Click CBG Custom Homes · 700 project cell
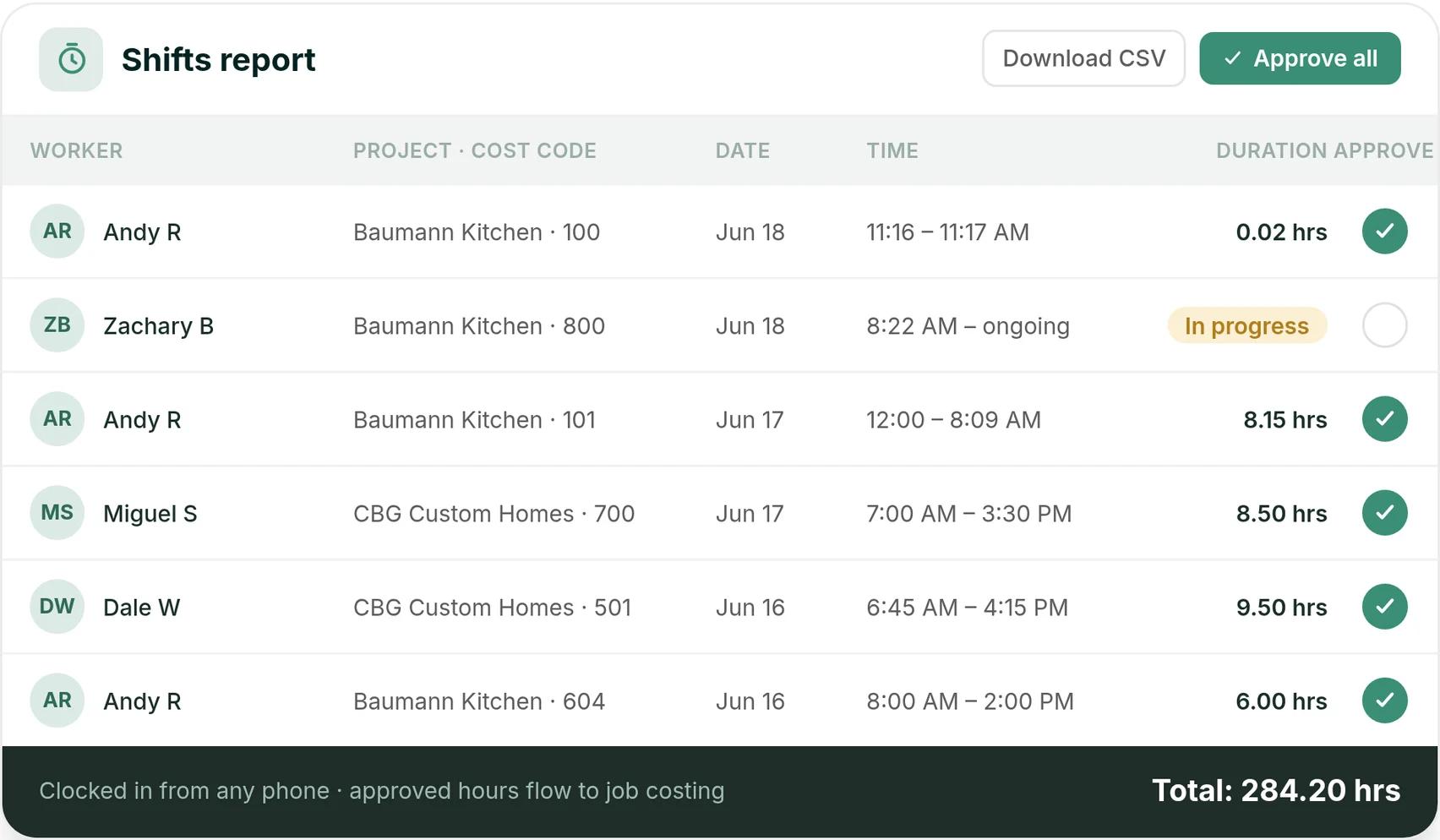1440x840 pixels. (x=494, y=514)
